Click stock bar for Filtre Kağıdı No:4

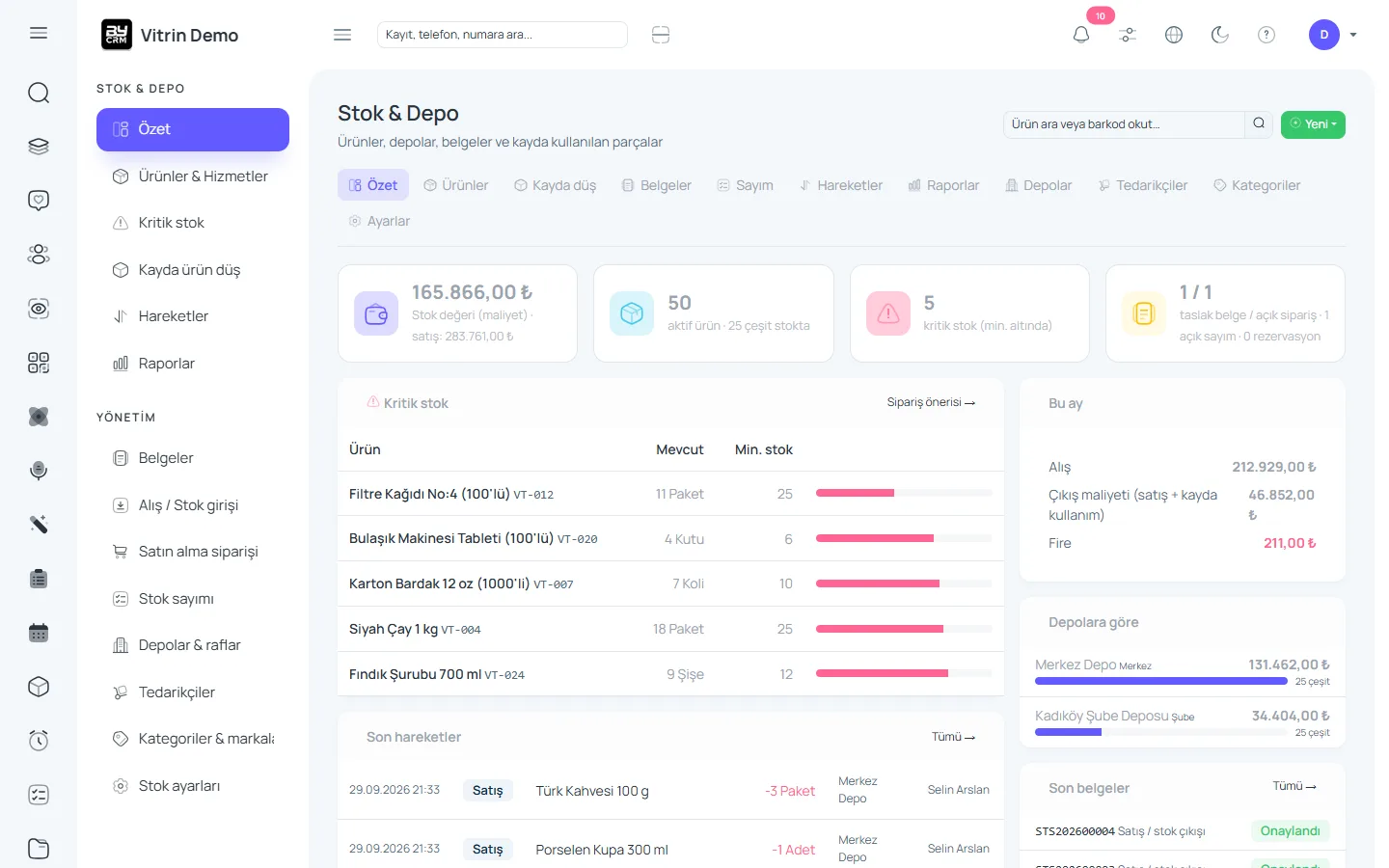[x=904, y=493]
